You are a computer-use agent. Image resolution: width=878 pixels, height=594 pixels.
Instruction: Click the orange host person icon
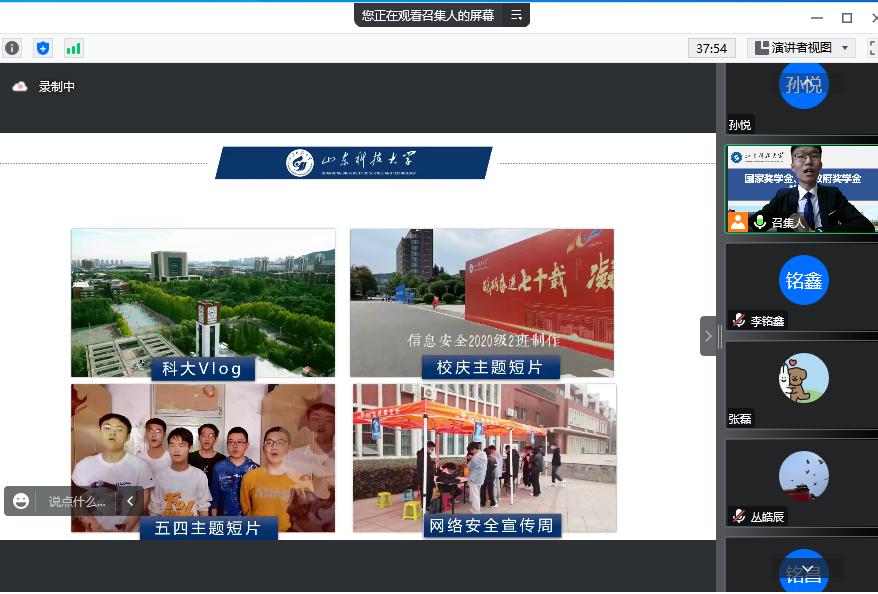click(738, 222)
